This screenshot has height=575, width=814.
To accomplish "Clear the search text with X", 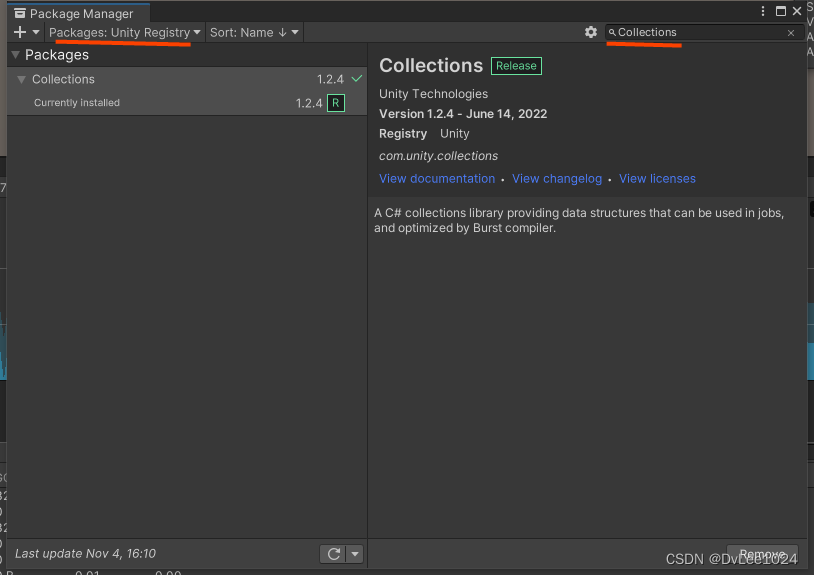I will tap(791, 33).
